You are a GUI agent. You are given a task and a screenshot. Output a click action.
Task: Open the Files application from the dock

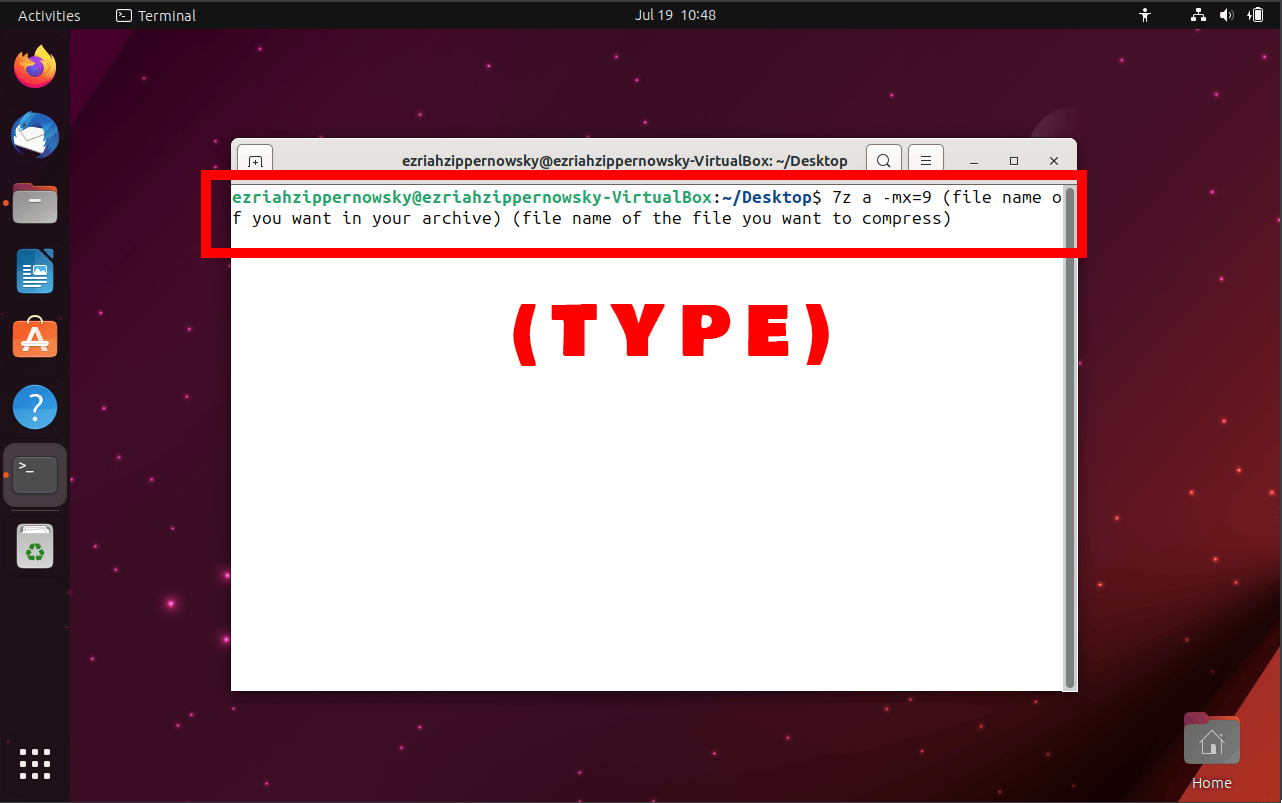tap(35, 203)
